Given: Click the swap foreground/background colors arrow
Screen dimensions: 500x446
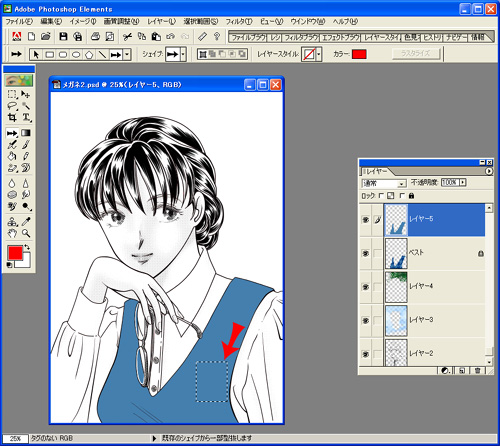Looking at the screenshot, I should tap(27, 247).
